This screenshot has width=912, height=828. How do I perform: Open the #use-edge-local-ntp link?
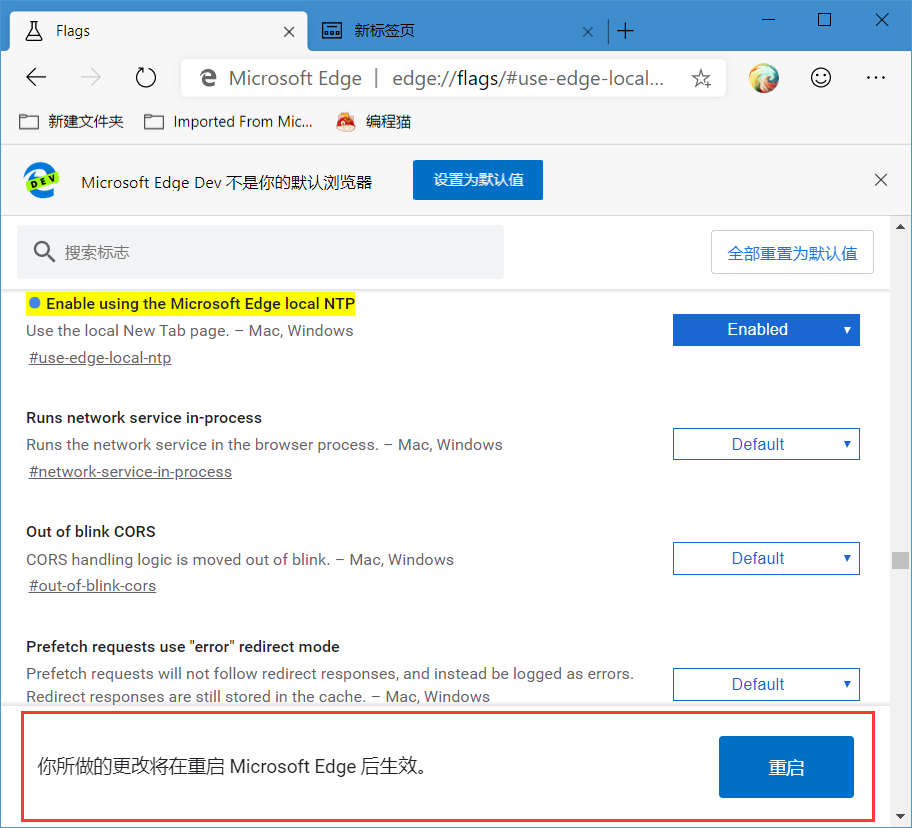(x=99, y=357)
